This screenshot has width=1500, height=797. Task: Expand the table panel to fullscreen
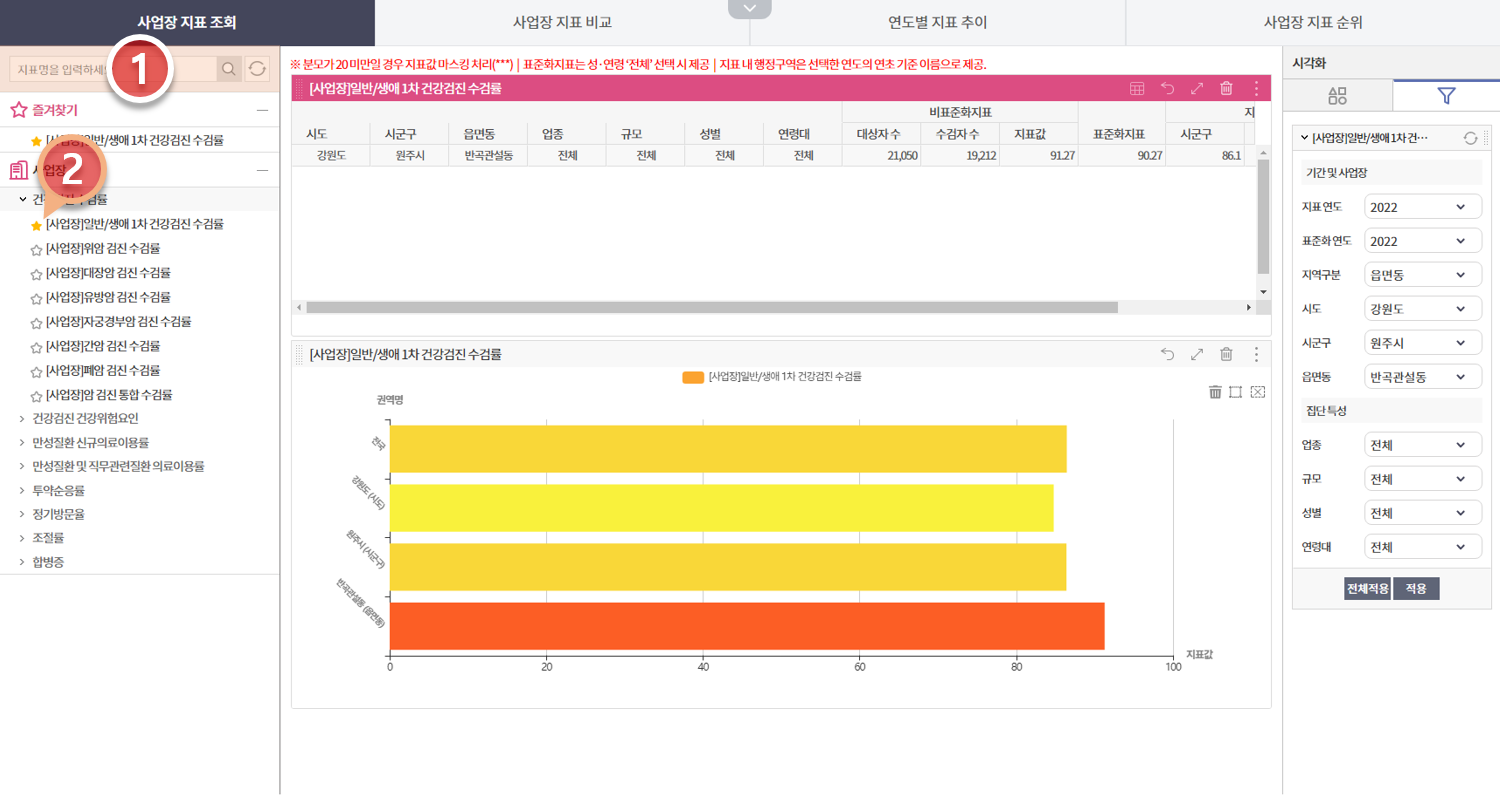pyautogui.click(x=1197, y=88)
